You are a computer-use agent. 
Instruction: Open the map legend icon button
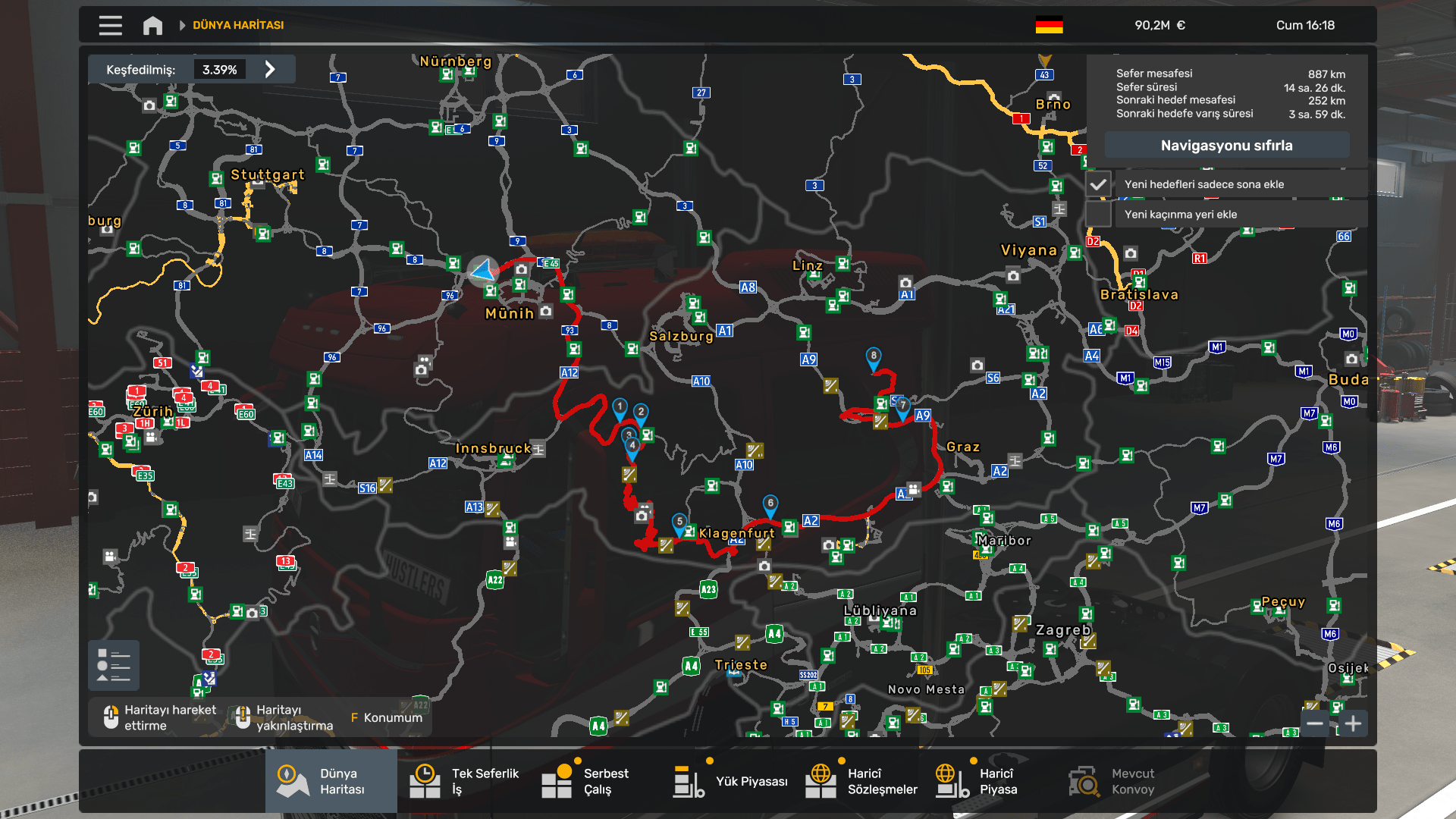[x=113, y=665]
